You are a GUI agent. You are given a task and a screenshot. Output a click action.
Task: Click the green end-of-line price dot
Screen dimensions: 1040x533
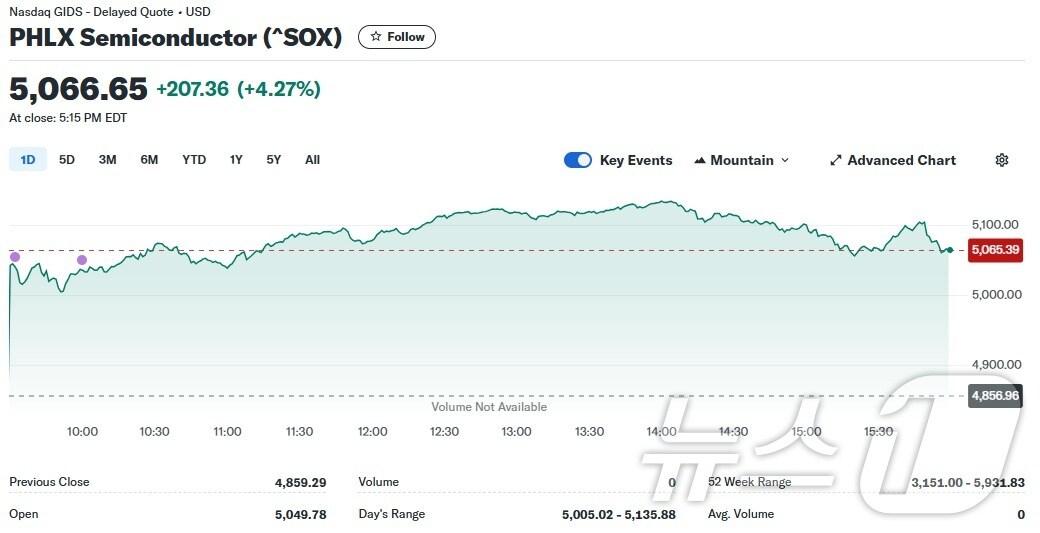[949, 250]
